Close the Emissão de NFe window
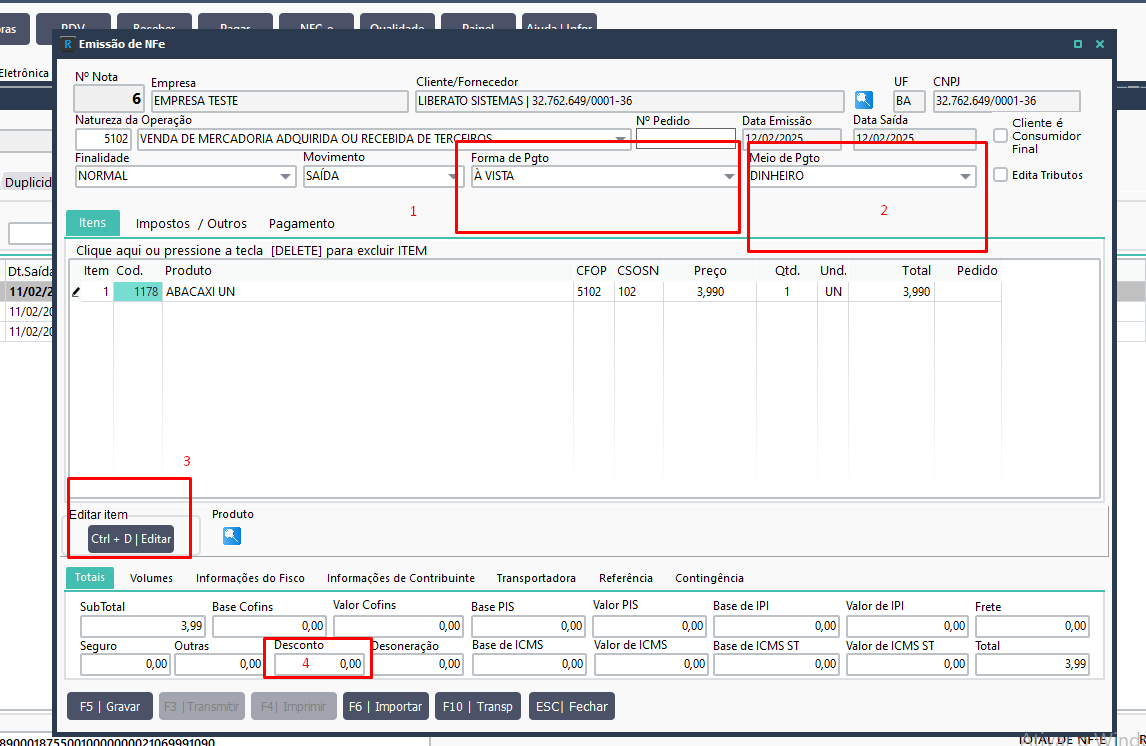The width and height of the screenshot is (1146, 746). pos(1099,44)
